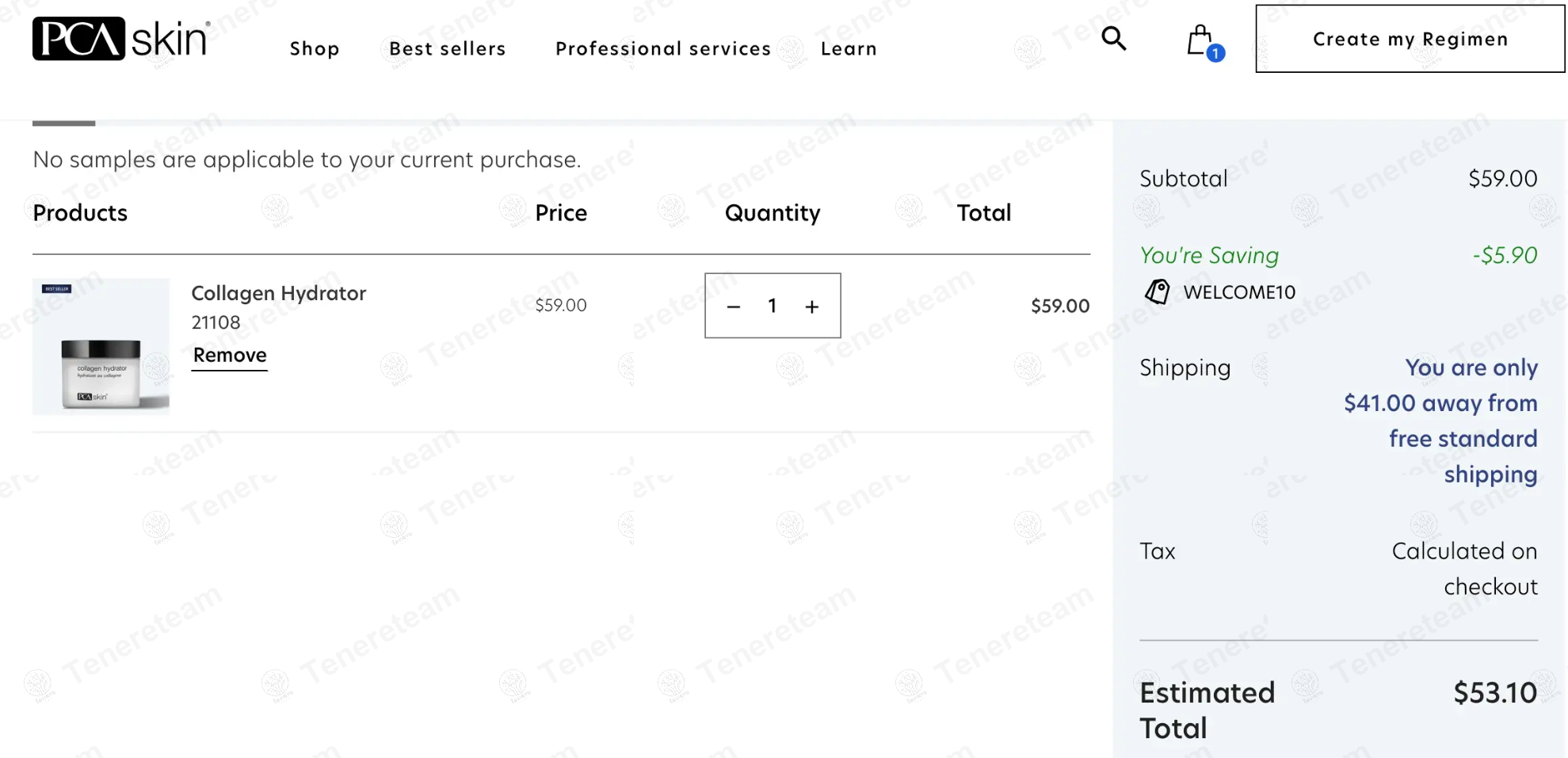Click the Create my Regimen button
Viewport: 1568px width, 758px height.
[1410, 39]
